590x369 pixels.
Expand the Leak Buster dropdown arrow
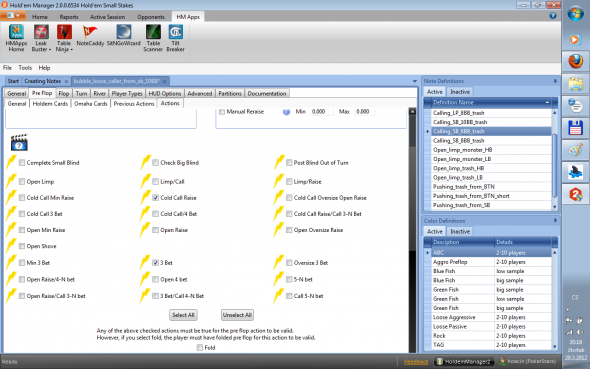[x=50, y=50]
